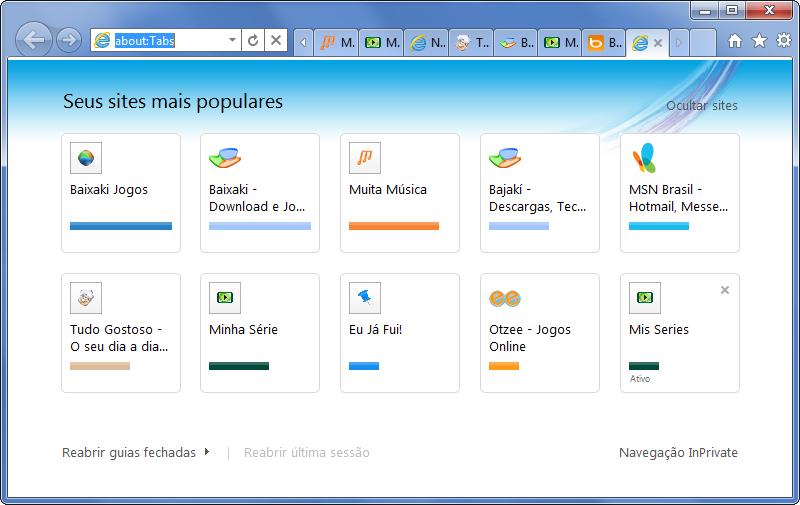800x505 pixels.
Task: Click the Muita Música note icon
Action: pyautogui.click(x=365, y=158)
